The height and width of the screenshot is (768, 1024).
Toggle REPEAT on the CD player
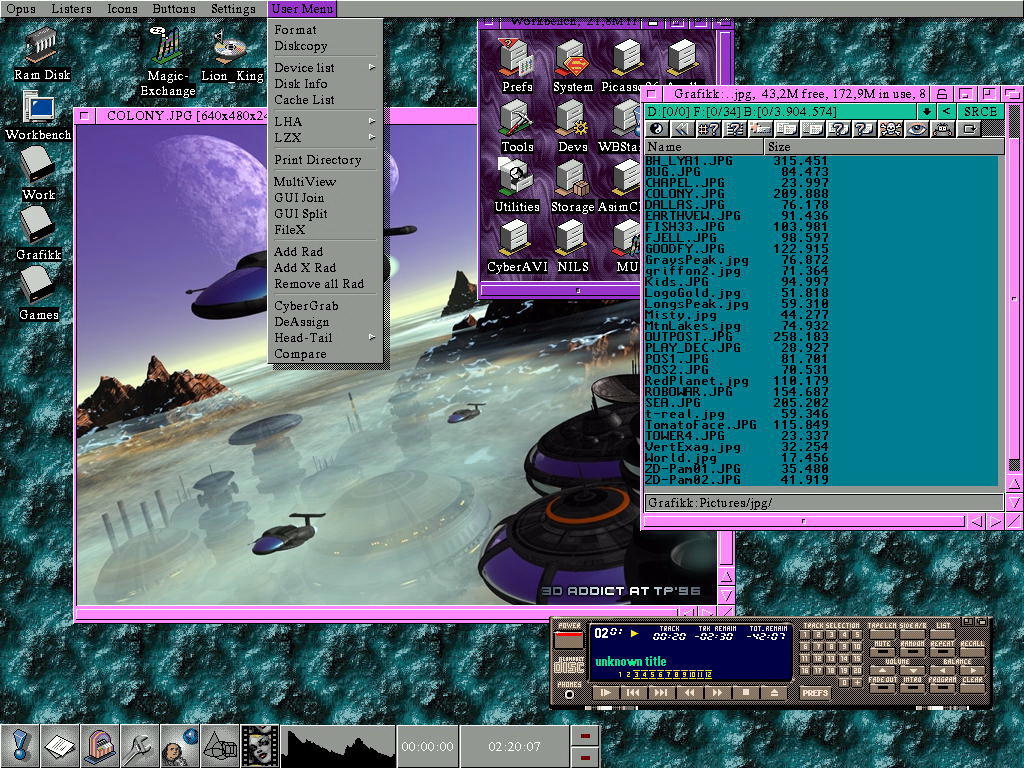click(x=942, y=651)
